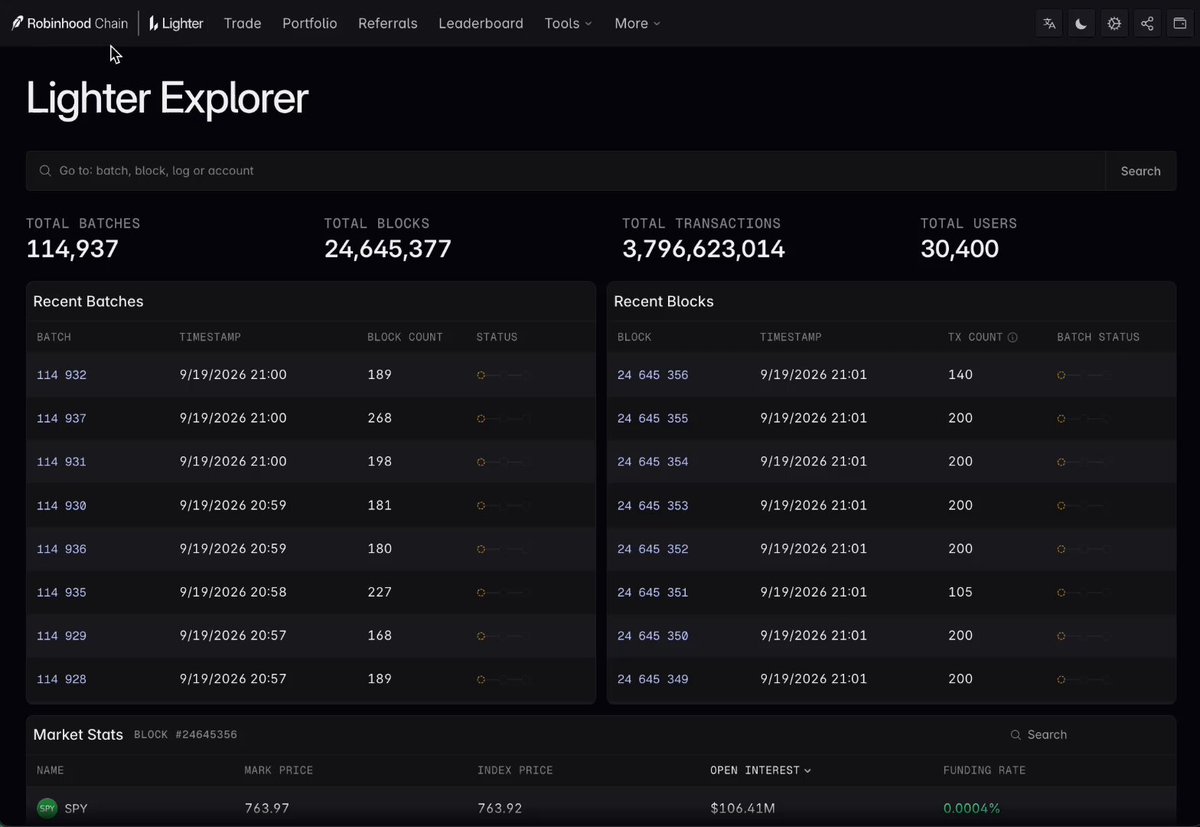Open the Leaderboard page
This screenshot has height=827, width=1200.
click(481, 23)
